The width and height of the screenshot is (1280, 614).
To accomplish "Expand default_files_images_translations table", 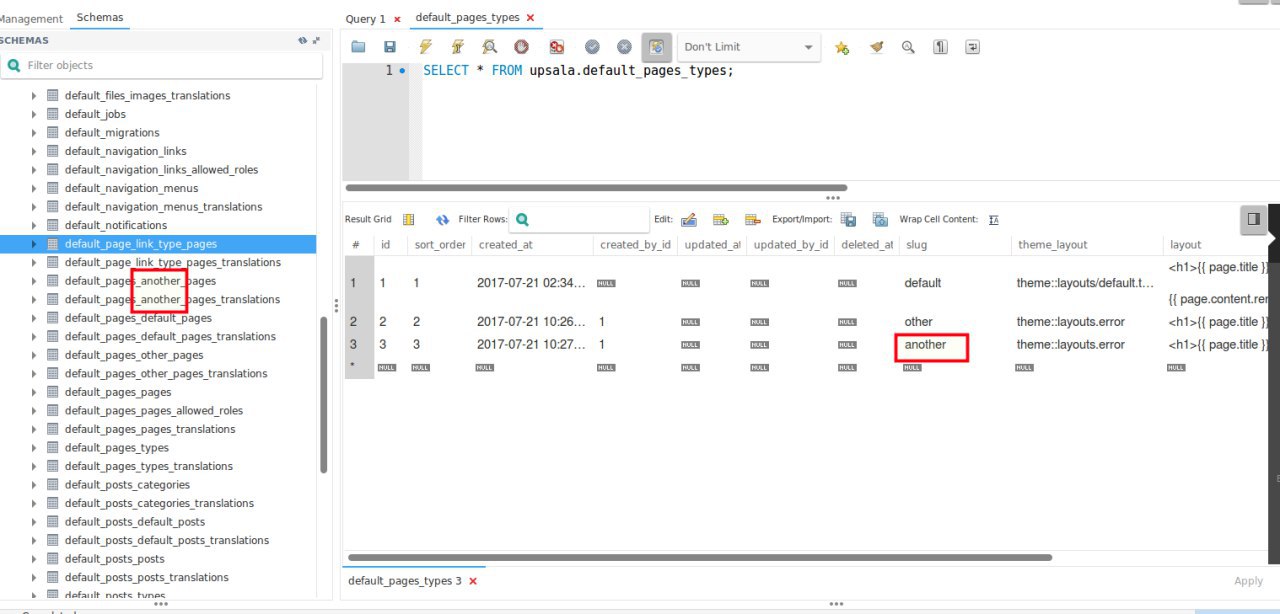I will click(x=33, y=96).
